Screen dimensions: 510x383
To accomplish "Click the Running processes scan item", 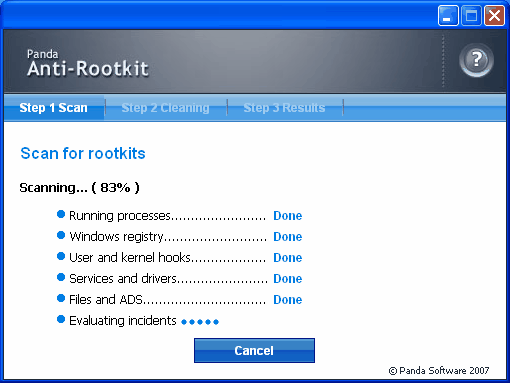I will (179, 216).
